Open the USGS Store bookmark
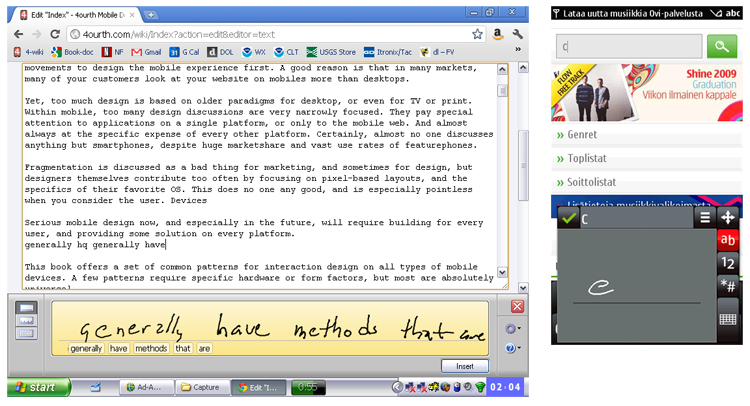Screen dimensions: 750x406 coord(331,52)
